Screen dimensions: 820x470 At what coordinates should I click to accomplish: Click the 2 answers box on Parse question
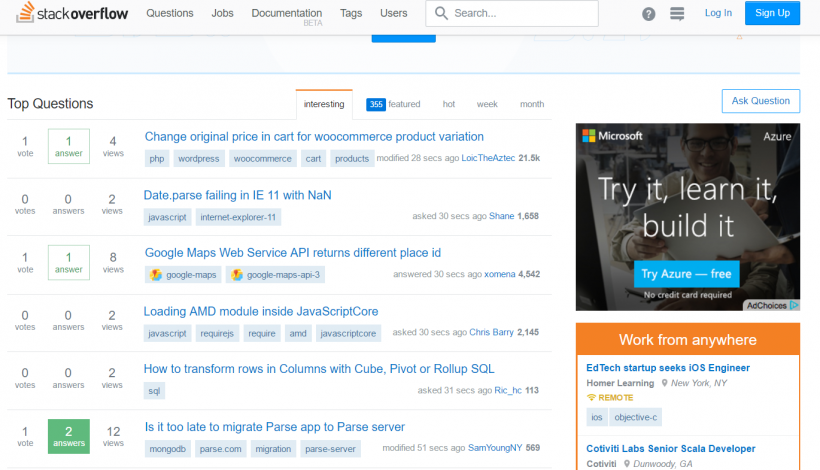point(69,436)
